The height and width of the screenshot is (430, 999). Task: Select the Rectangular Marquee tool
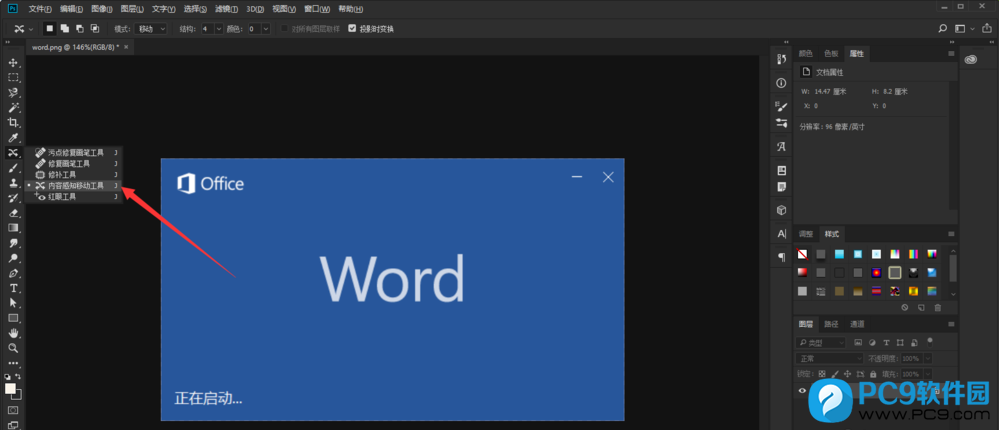pyautogui.click(x=13, y=78)
